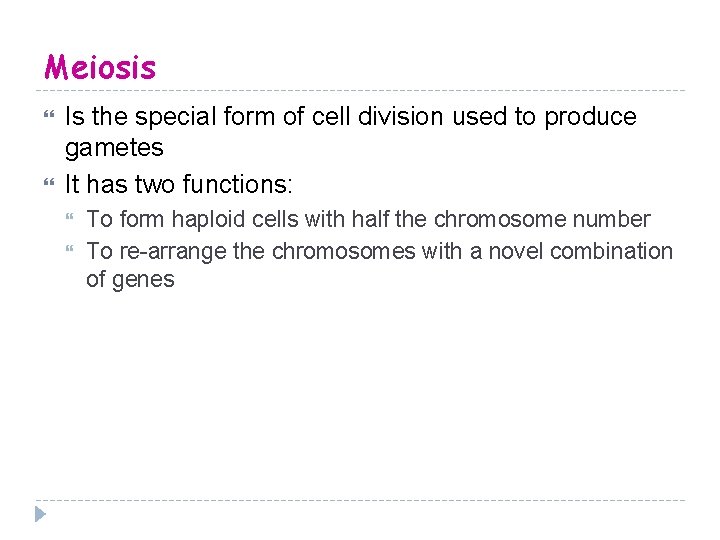Click the word "gametes"
Screen dimensions: 720x540
[114, 149]
